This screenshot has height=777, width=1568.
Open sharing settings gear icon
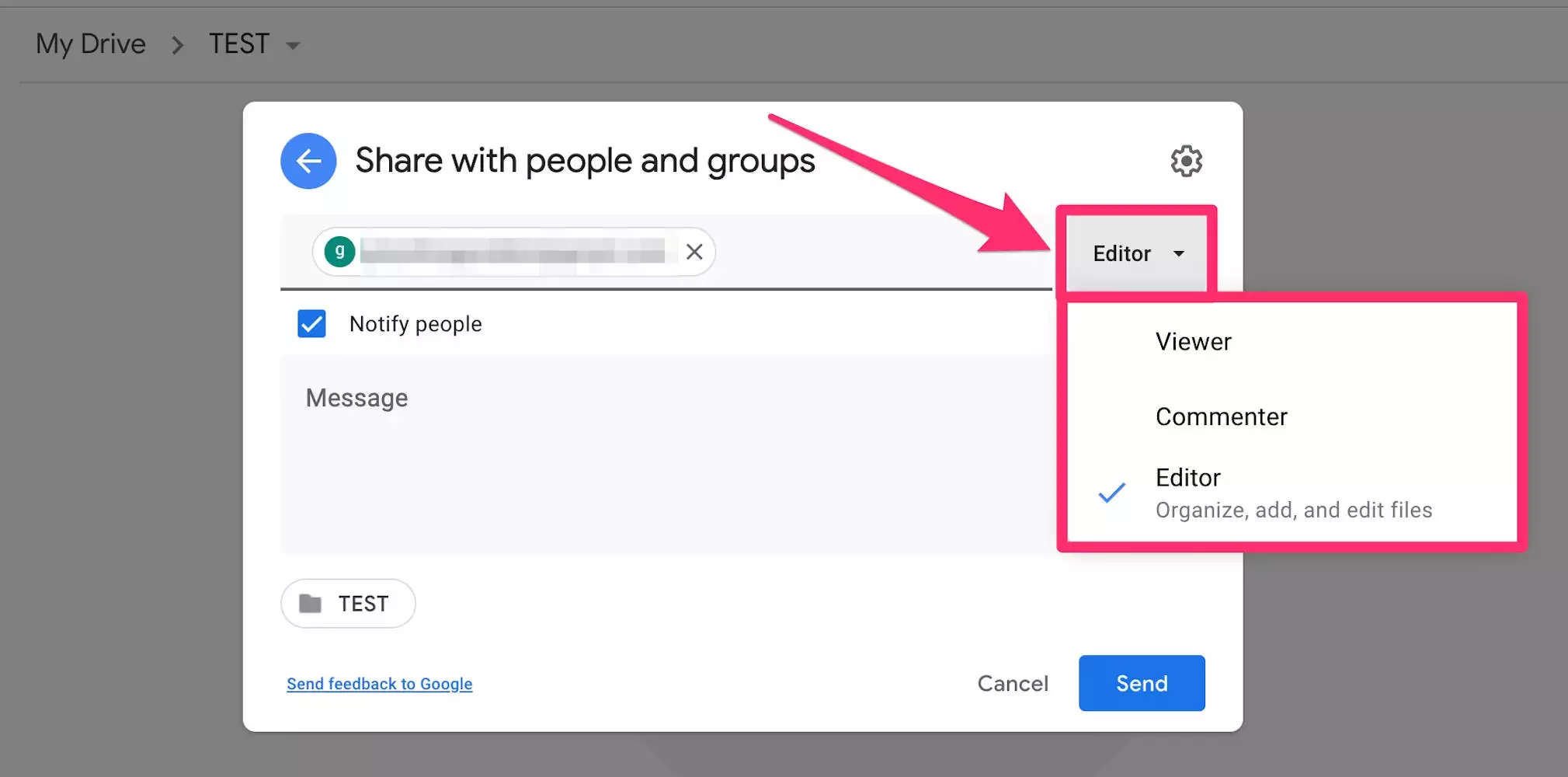pyautogui.click(x=1186, y=161)
